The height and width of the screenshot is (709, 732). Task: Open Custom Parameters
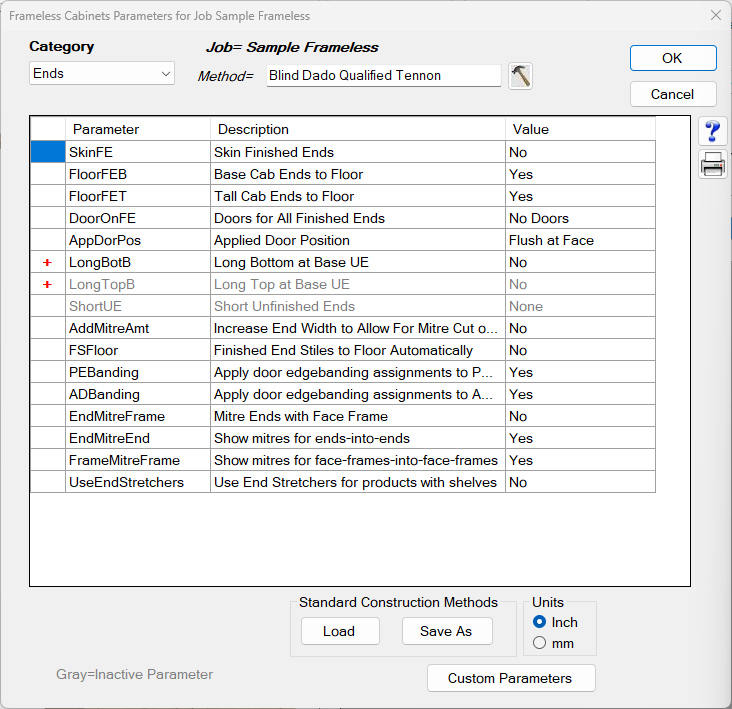(510, 678)
